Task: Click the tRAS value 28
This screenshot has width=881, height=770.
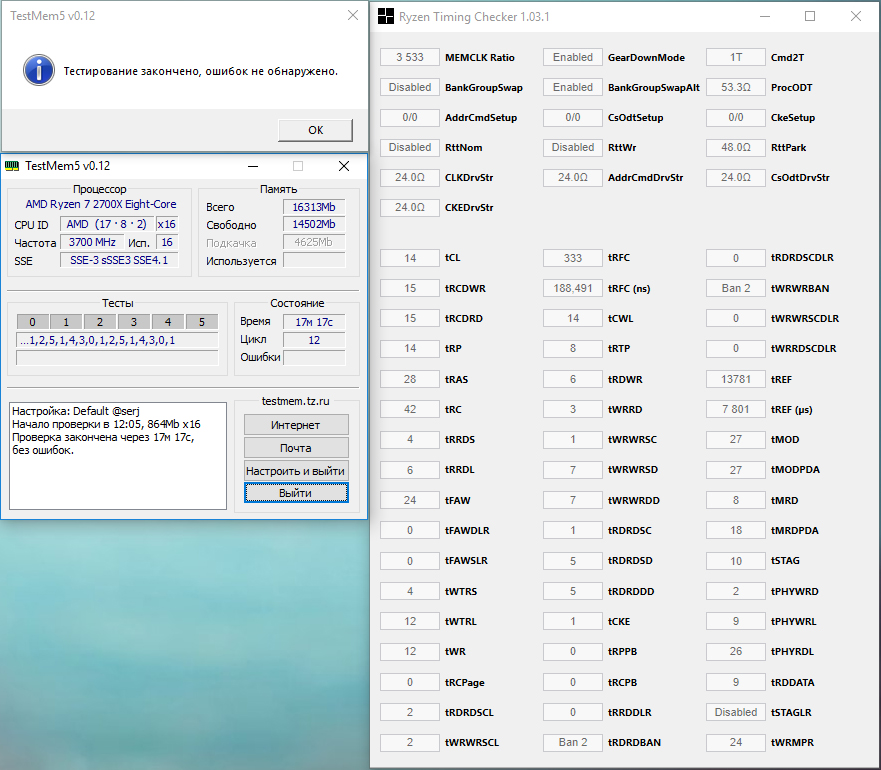Action: coord(410,379)
